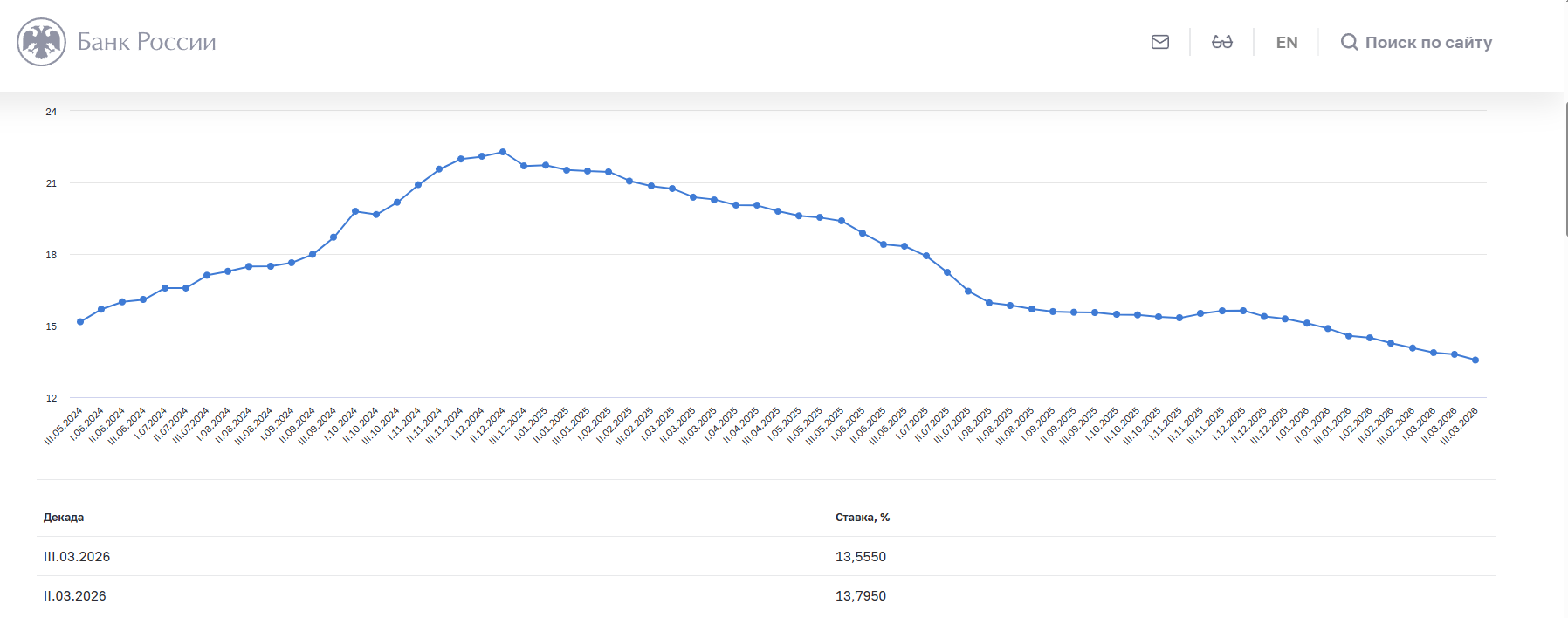The height and width of the screenshot is (618, 1568).
Task: Click in the Поиск по сайту search field
Action: tap(1428, 42)
